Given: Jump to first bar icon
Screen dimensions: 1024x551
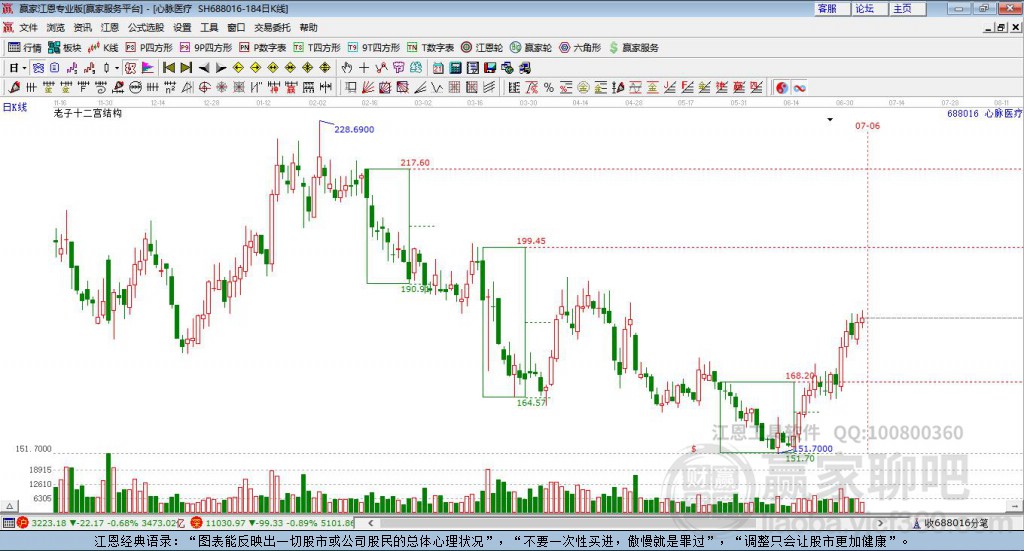Looking at the screenshot, I should pyautogui.click(x=168, y=68).
